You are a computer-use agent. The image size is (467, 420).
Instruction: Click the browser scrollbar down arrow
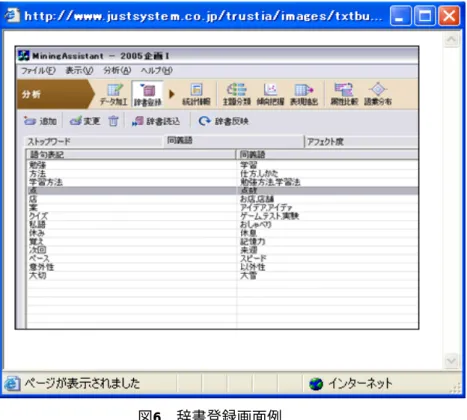tap(451, 361)
